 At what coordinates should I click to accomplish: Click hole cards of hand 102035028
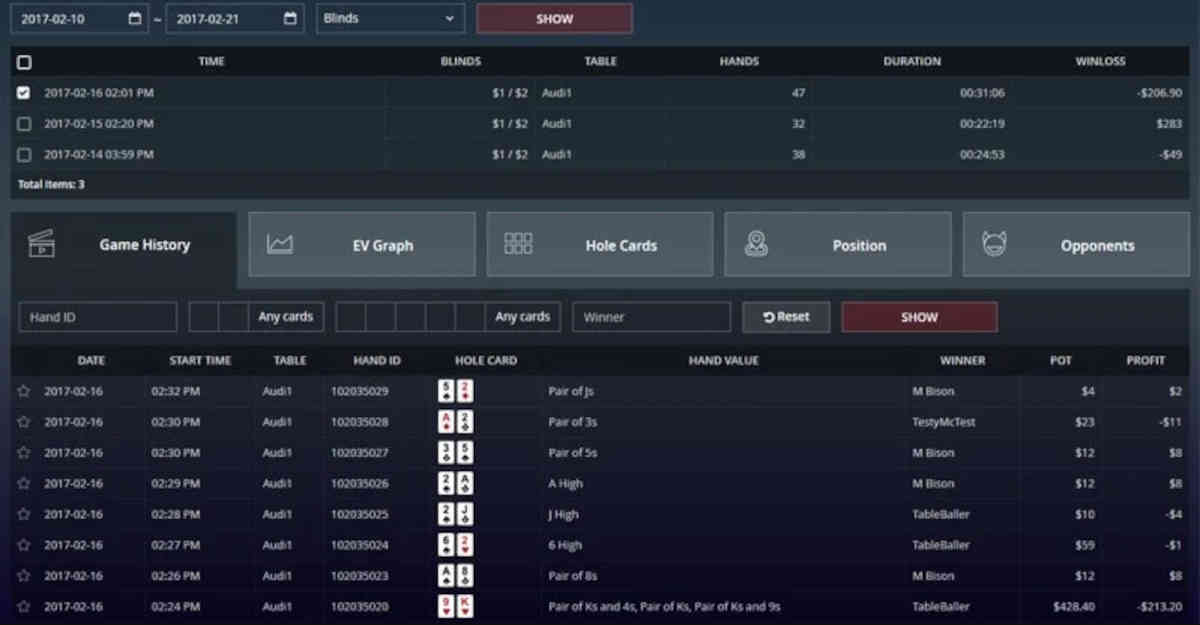point(455,422)
